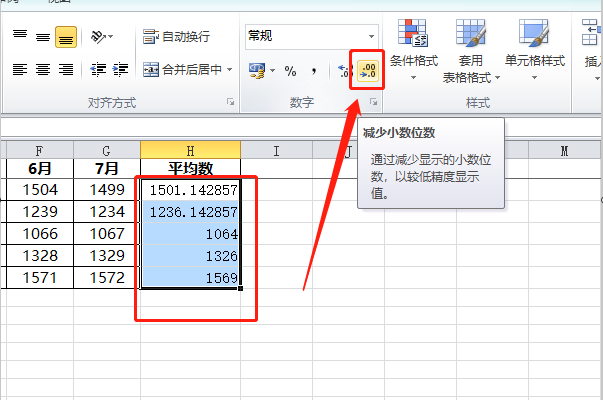Image resolution: width=603 pixels, height=400 pixels.
Task: Select the 6月 header cell
Action: click(x=40, y=168)
